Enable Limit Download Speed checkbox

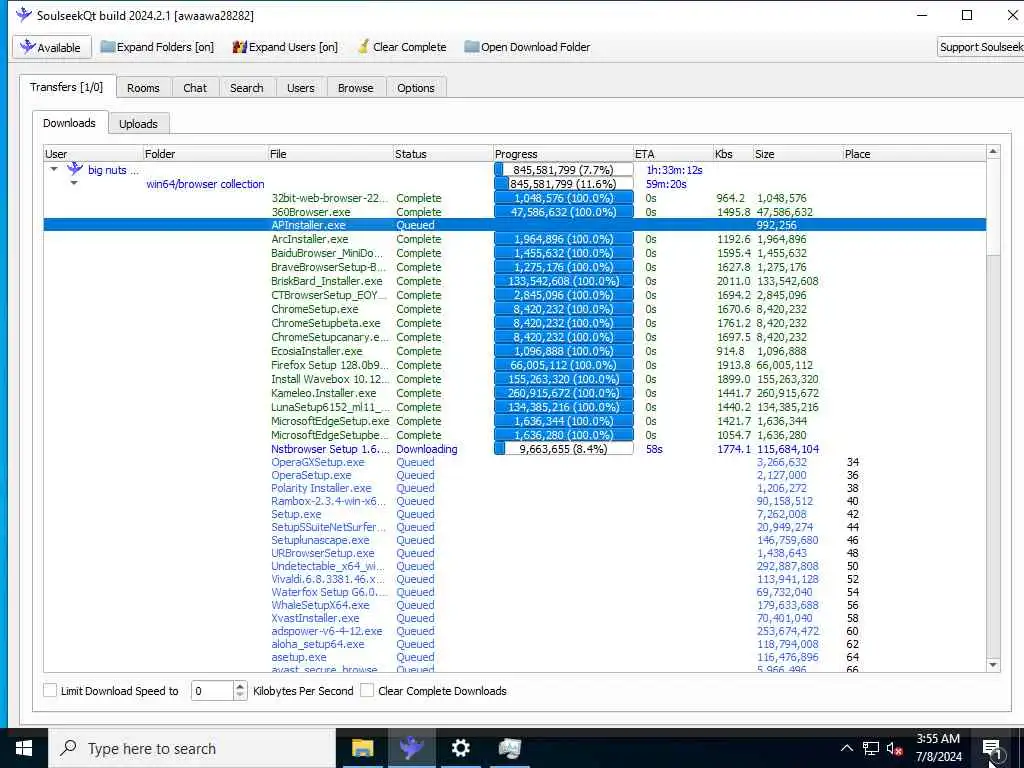(x=50, y=690)
